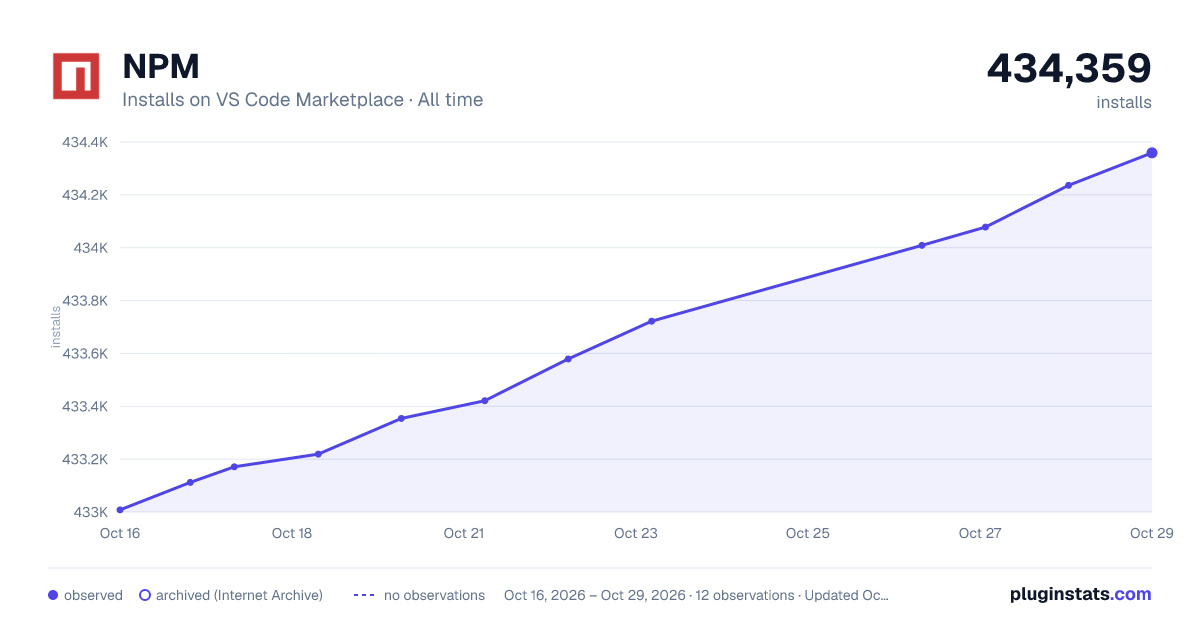The image size is (1200, 630).
Task: Click the NPM title heading
Action: pos(161,66)
